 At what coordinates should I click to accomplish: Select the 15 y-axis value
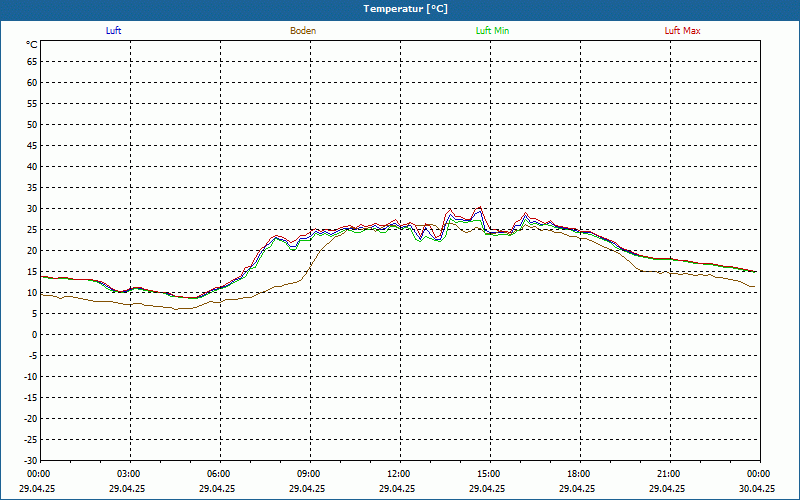(32, 272)
